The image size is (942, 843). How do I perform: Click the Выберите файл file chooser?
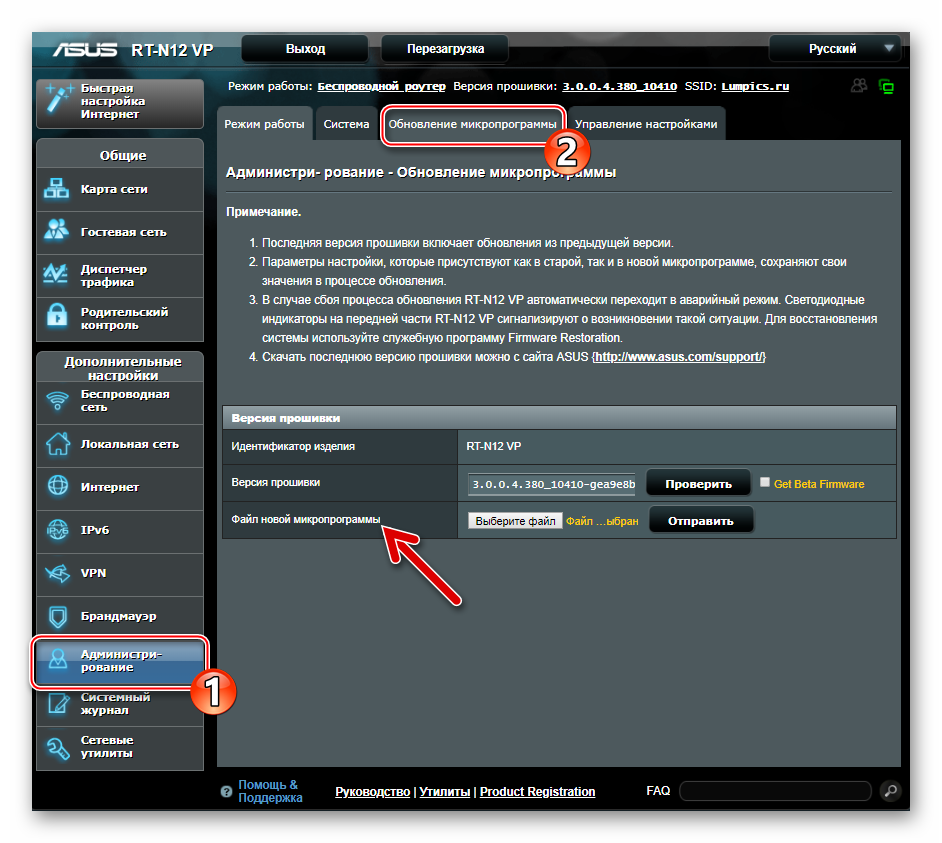515,521
